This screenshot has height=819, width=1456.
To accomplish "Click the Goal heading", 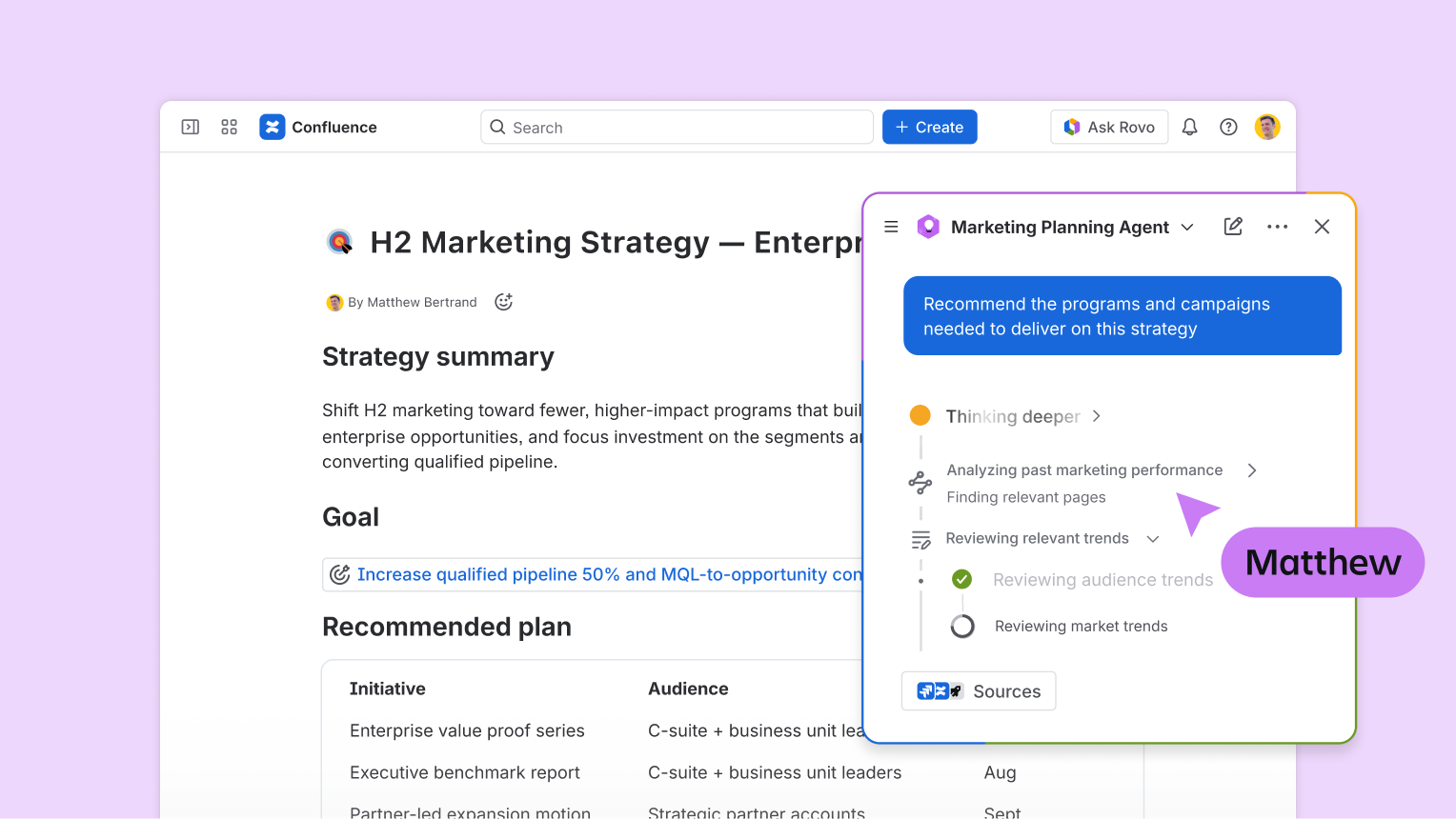I will pos(351,517).
